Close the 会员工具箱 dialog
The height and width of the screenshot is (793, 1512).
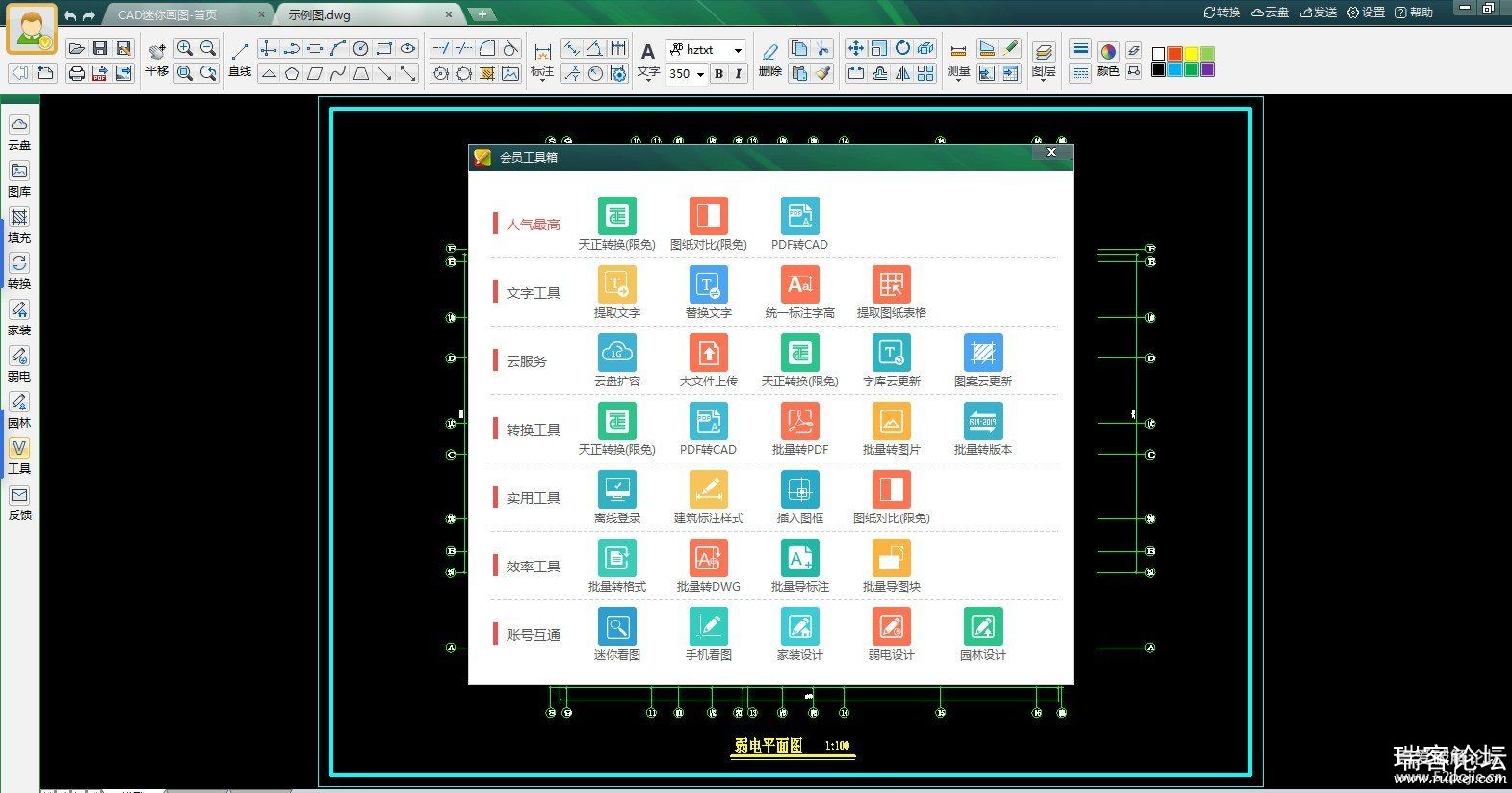pyautogui.click(x=1051, y=152)
